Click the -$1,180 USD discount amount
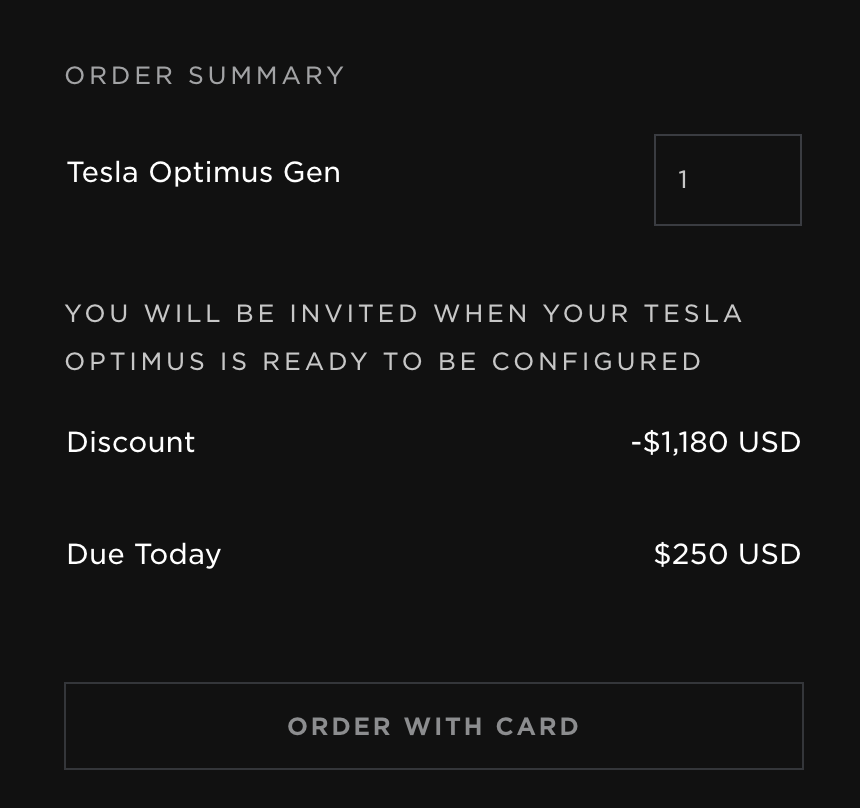The width and height of the screenshot is (860, 808). 715,442
